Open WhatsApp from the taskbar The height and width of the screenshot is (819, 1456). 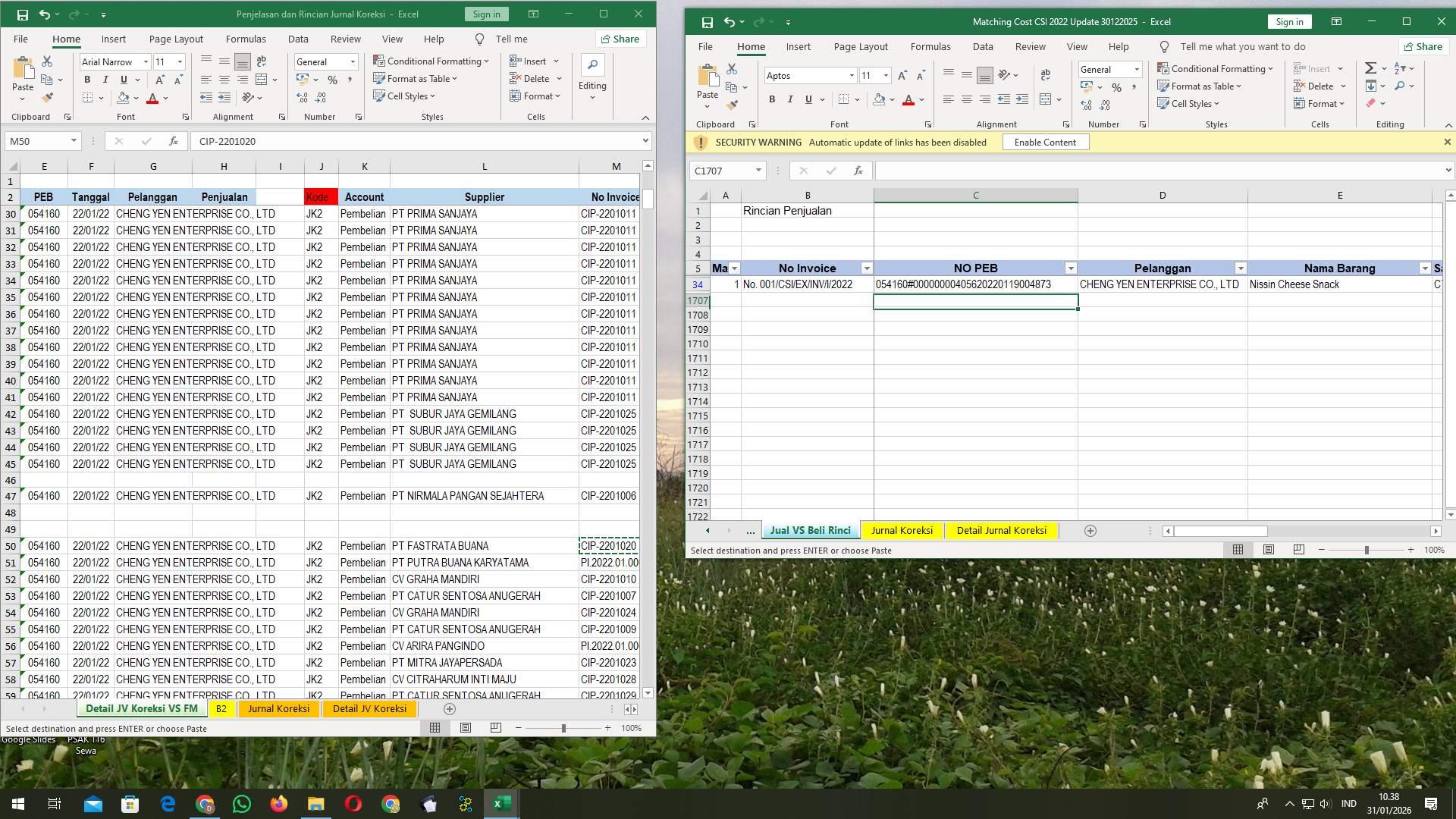coord(241,803)
